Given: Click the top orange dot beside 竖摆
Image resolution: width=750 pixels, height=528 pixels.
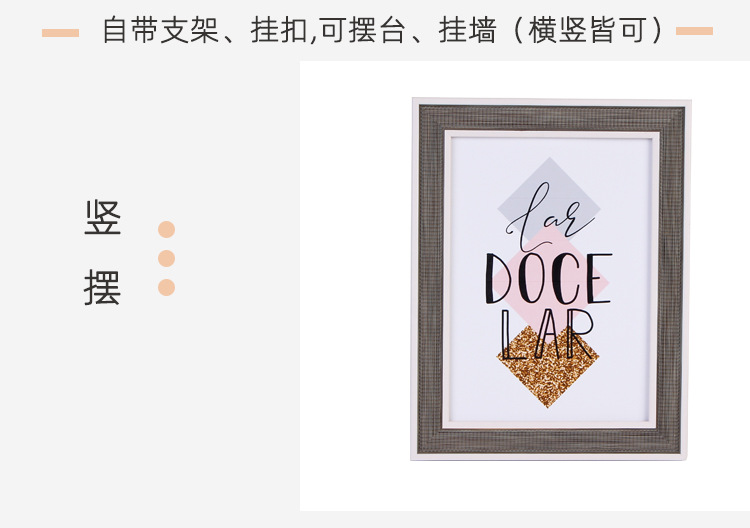Looking at the screenshot, I should tap(166, 230).
